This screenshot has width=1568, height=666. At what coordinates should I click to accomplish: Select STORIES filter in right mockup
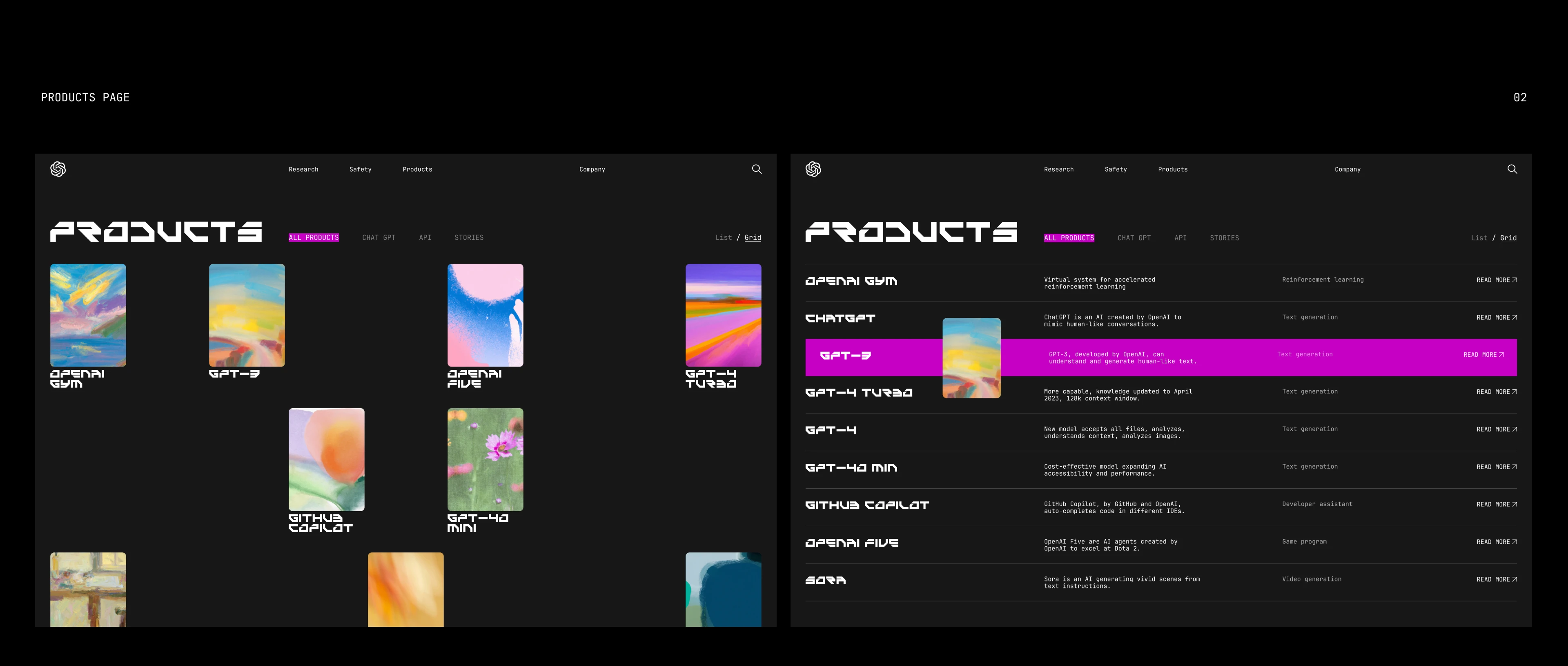tap(1224, 238)
